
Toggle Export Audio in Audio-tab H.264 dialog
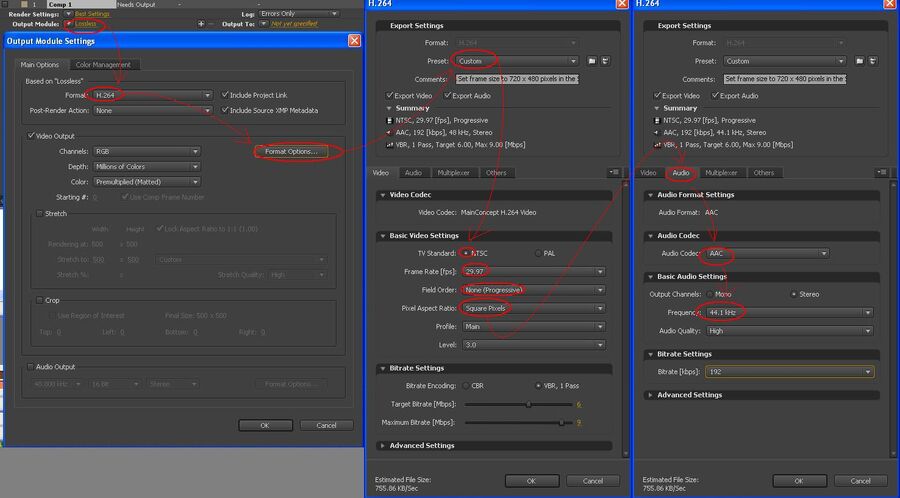pyautogui.click(x=715, y=95)
